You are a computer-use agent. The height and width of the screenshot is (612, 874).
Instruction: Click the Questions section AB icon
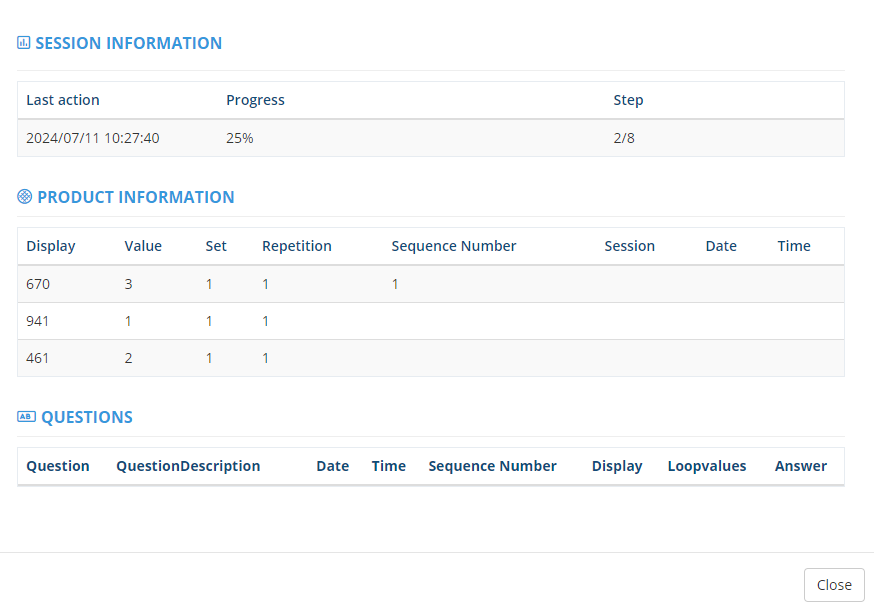26,417
